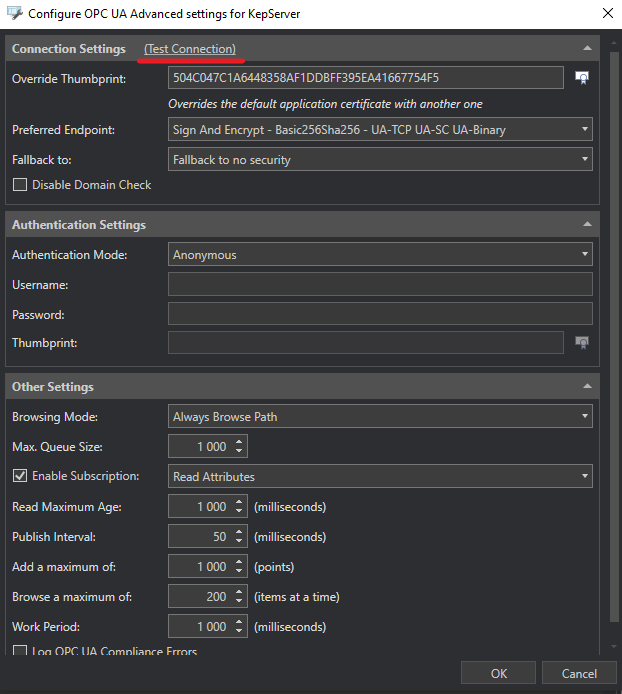Increase Work Period value
This screenshot has width=622, height=694.
239,622
